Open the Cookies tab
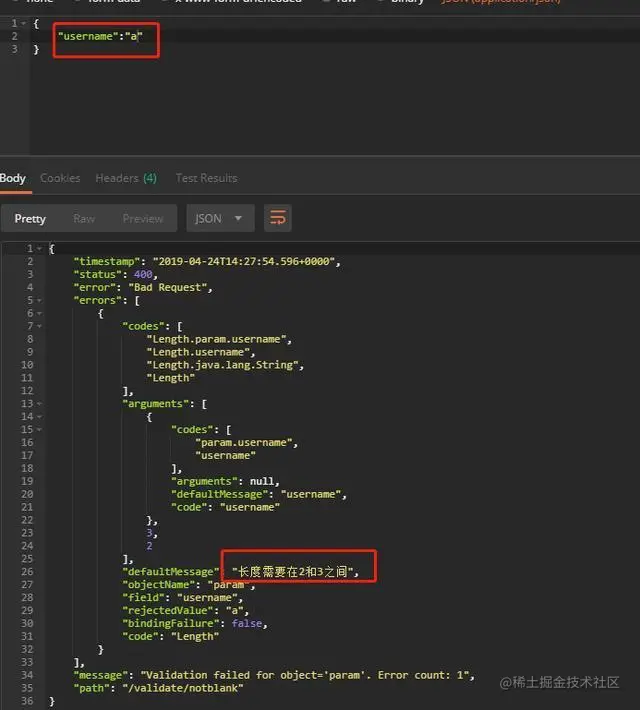The image size is (640, 710). pos(60,178)
